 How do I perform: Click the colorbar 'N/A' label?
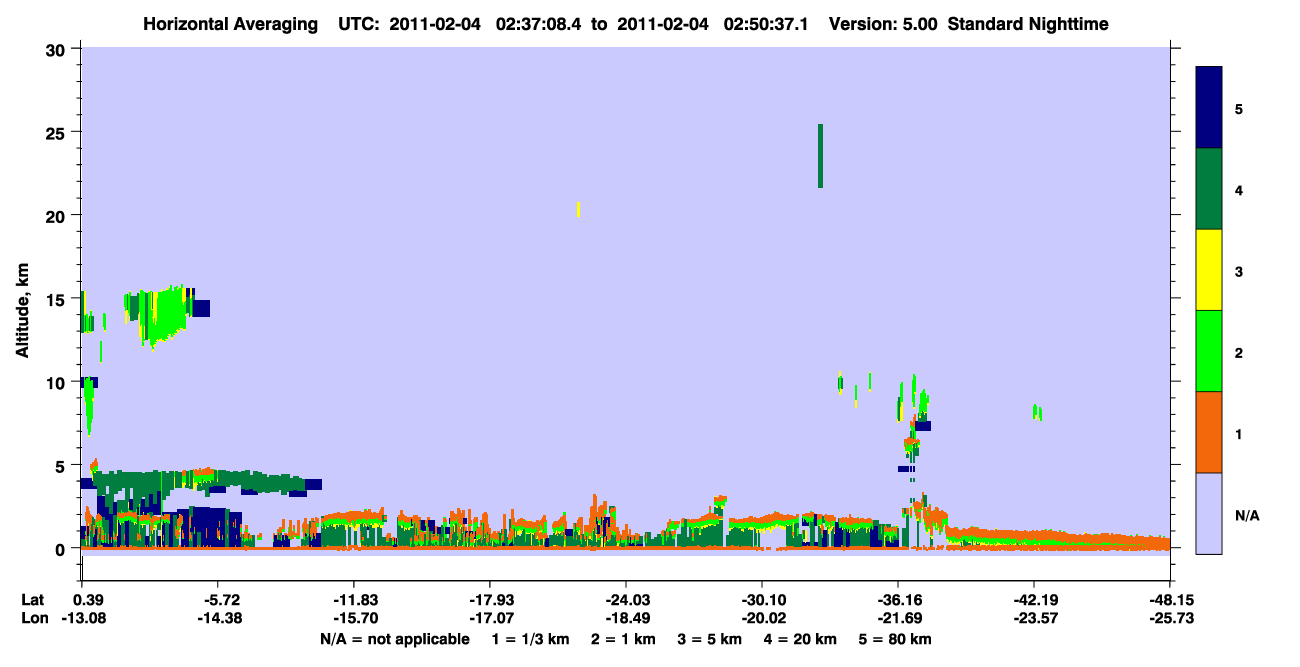click(1246, 515)
